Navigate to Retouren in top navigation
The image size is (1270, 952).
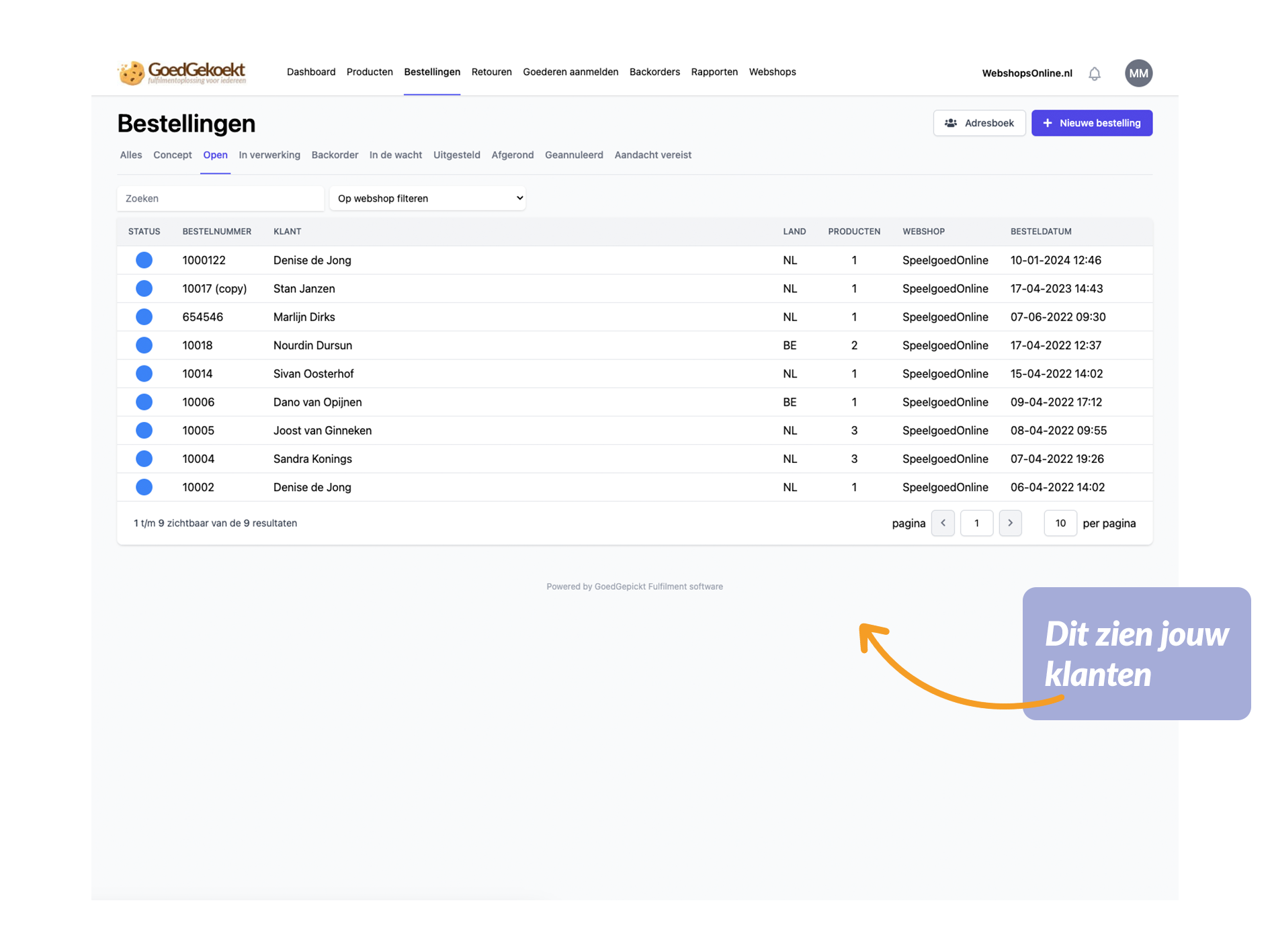pos(491,72)
